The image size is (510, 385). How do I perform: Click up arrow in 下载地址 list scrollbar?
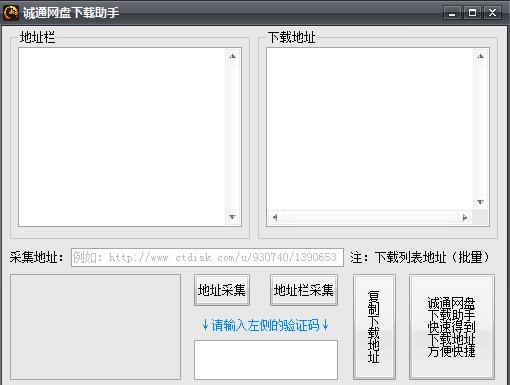click(480, 56)
